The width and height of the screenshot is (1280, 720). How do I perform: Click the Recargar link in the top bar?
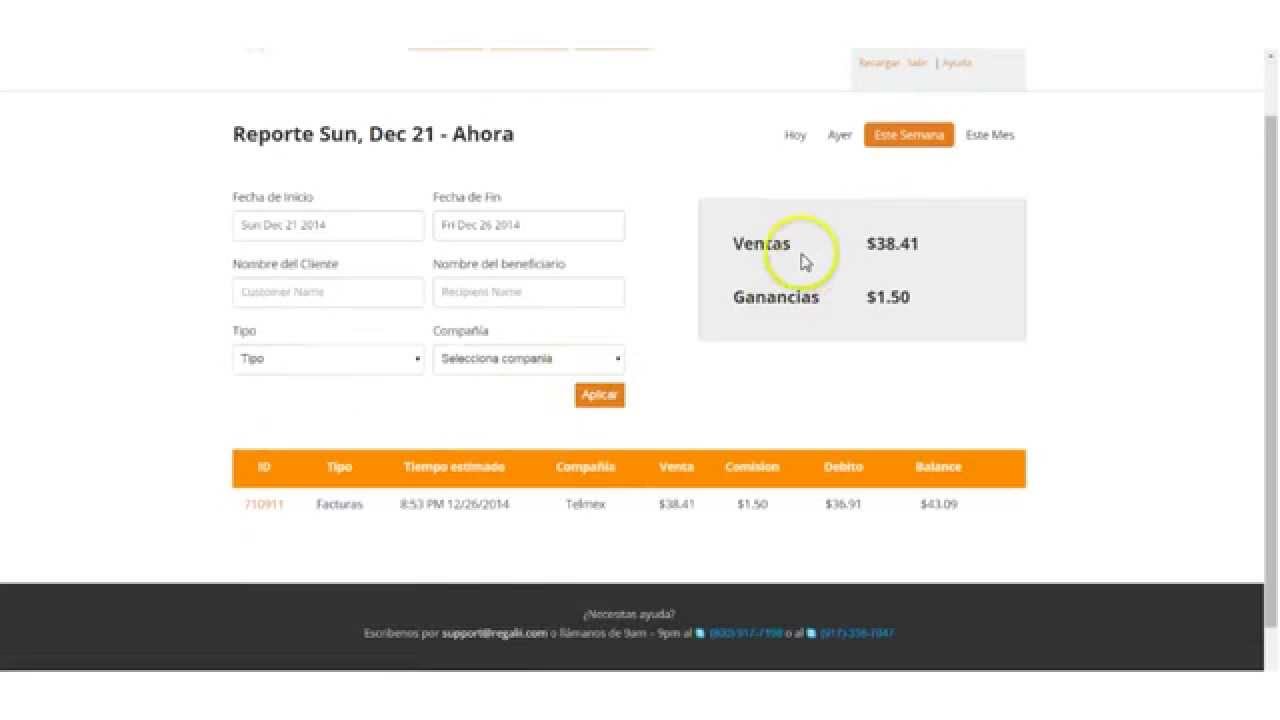click(x=878, y=62)
